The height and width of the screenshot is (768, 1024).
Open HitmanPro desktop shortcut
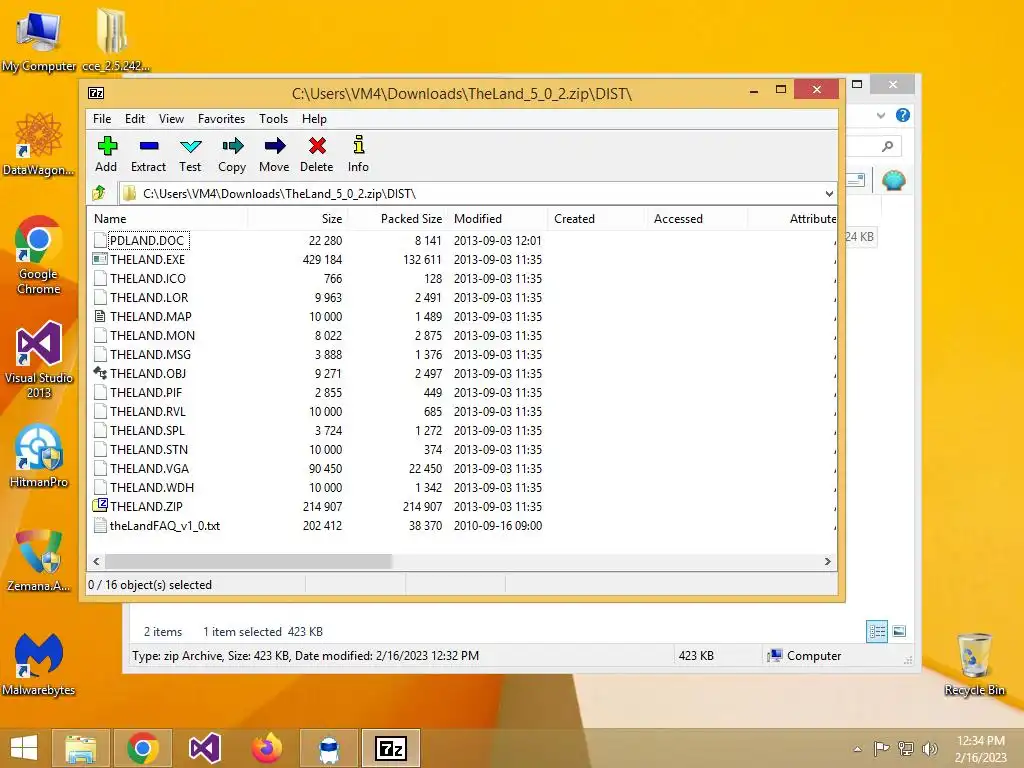[x=39, y=456]
